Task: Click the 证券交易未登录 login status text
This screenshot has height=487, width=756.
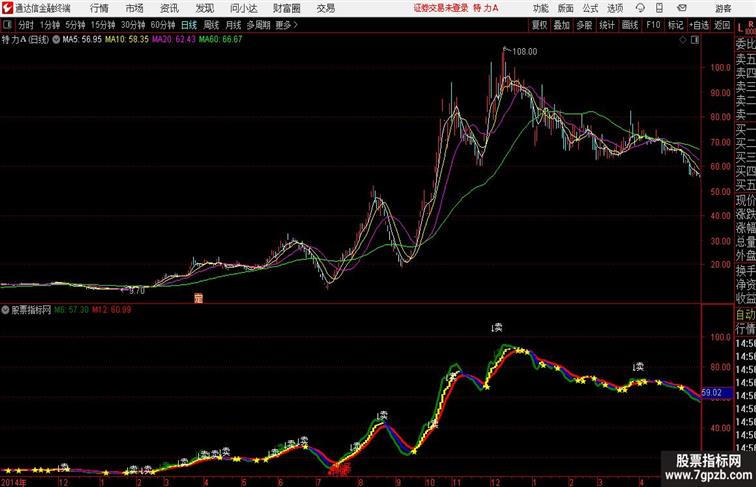Action: click(441, 8)
